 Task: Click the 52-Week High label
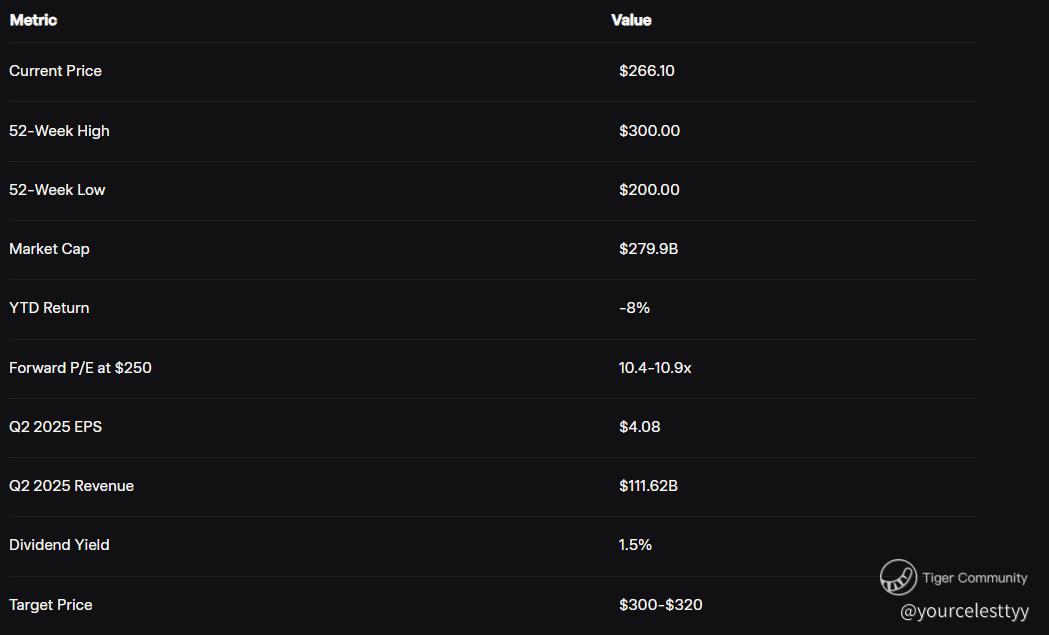coord(59,131)
